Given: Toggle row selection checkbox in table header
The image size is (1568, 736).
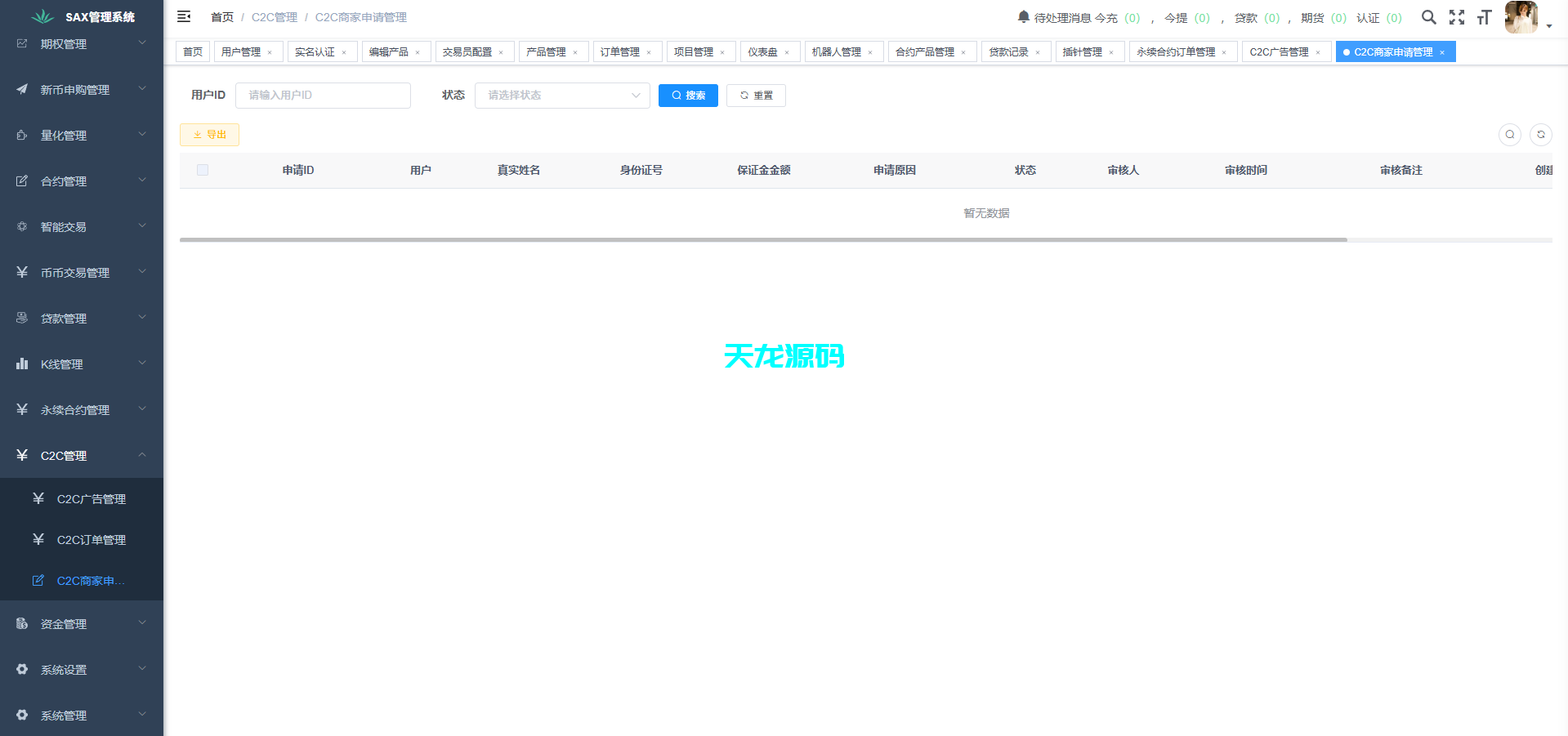Looking at the screenshot, I should pyautogui.click(x=203, y=170).
